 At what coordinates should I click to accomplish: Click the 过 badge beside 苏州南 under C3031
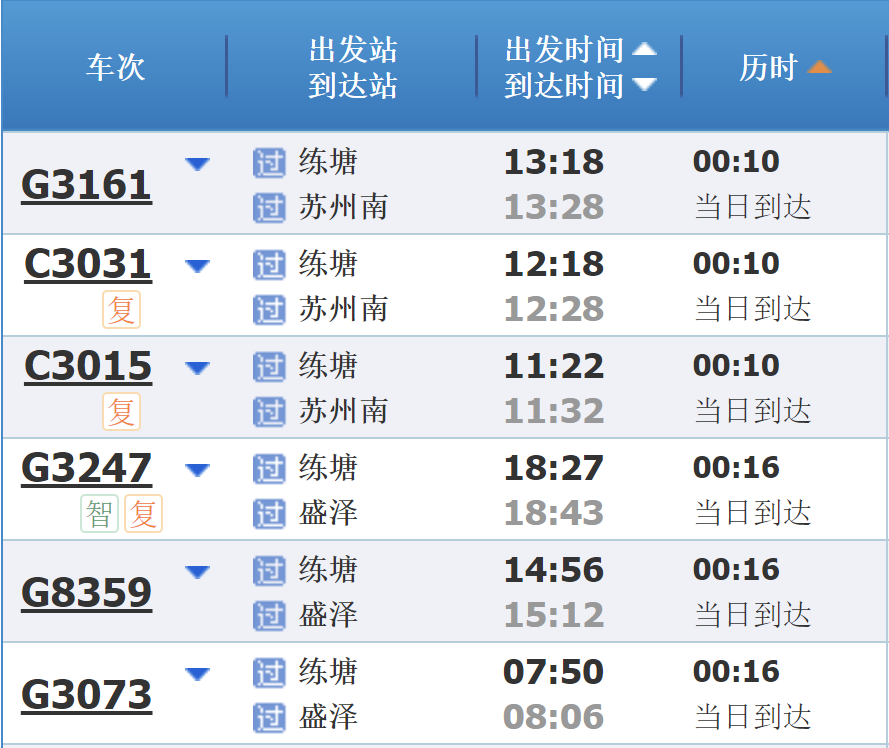click(x=270, y=310)
